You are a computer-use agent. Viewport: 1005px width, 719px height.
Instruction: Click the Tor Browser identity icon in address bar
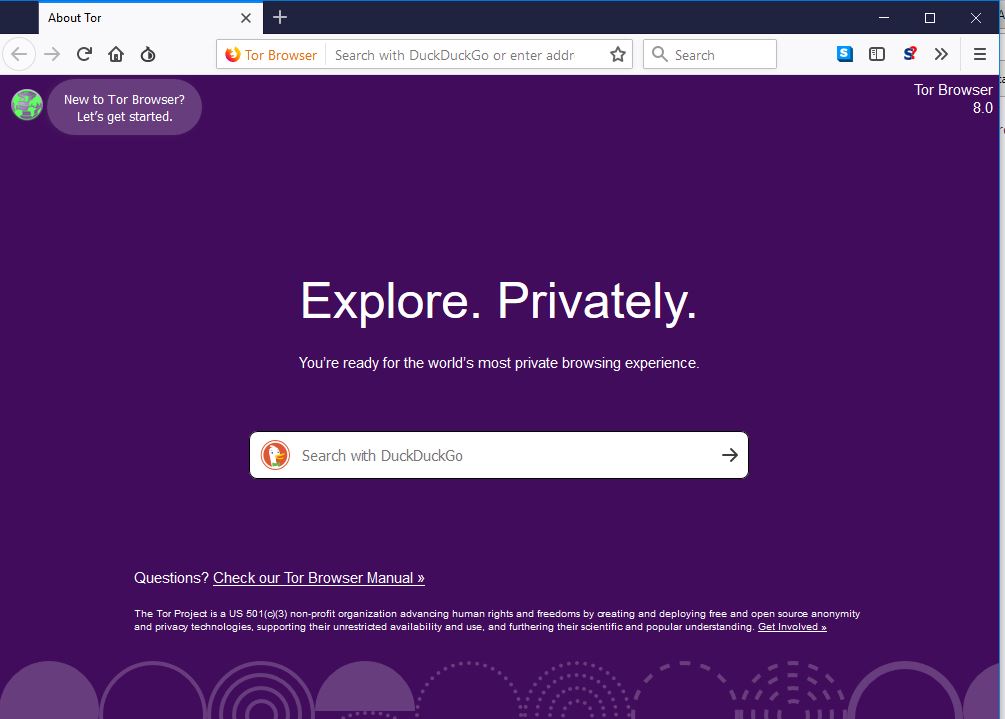click(272, 55)
